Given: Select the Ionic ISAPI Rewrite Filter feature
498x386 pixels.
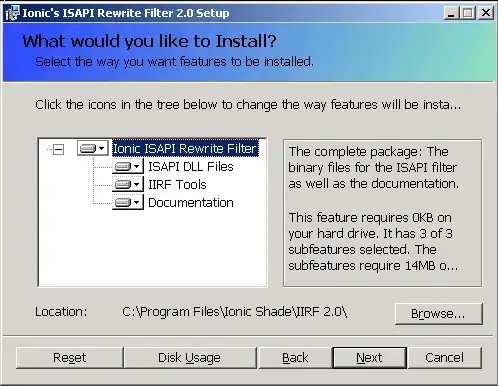Looking at the screenshot, I should 185,148.
